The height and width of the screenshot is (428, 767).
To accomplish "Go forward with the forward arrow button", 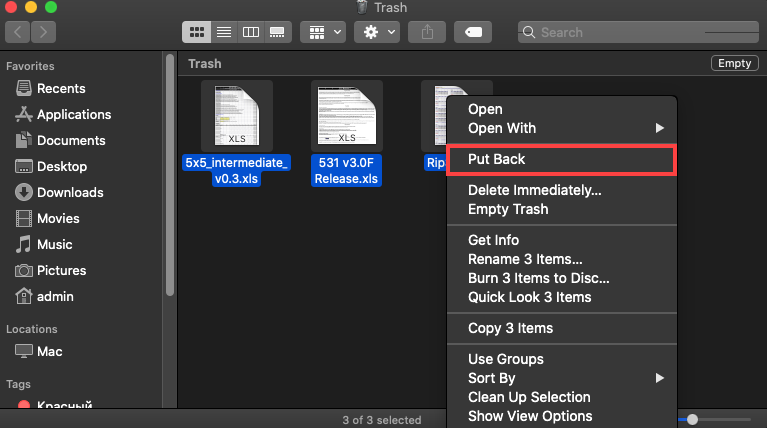I will point(44,32).
